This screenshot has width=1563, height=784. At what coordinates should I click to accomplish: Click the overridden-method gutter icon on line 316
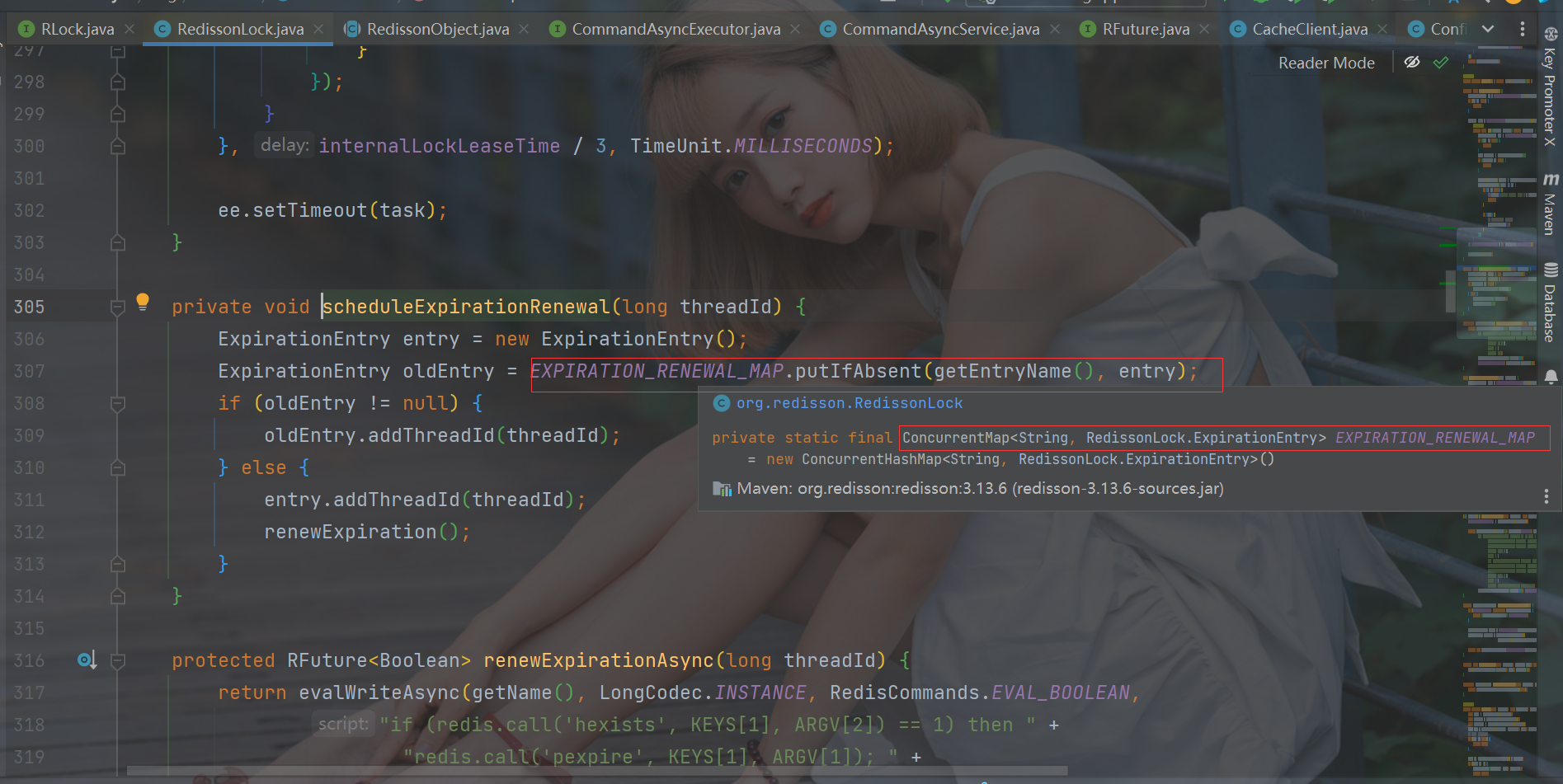[87, 660]
